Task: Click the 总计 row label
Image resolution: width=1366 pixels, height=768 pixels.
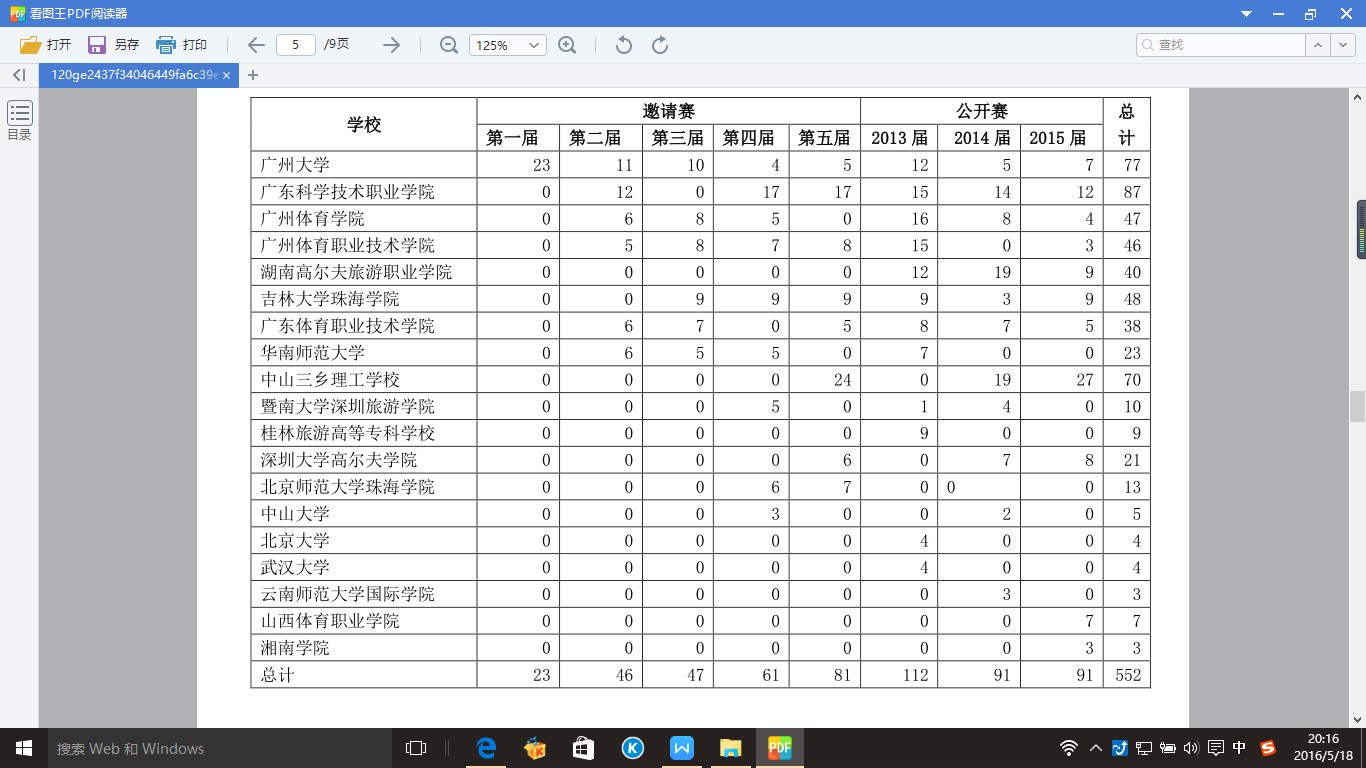Action: tap(278, 675)
